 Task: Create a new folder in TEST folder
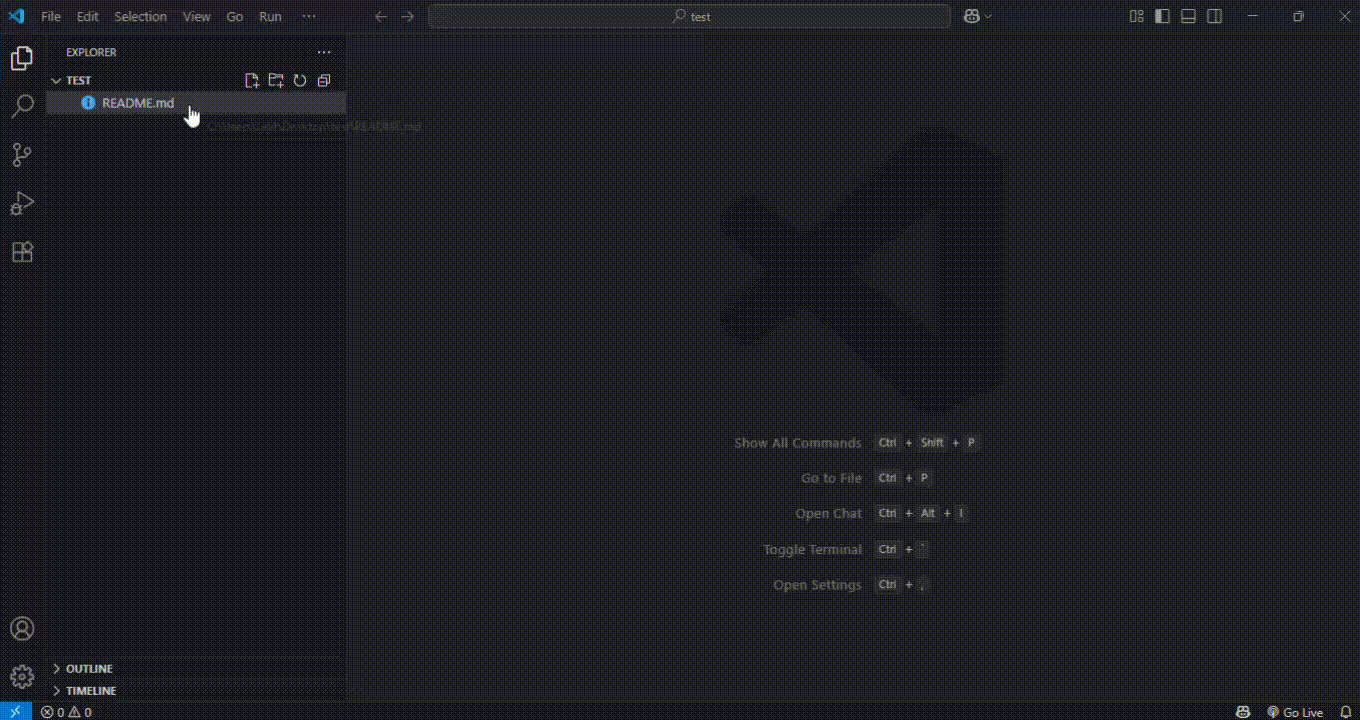tap(276, 80)
